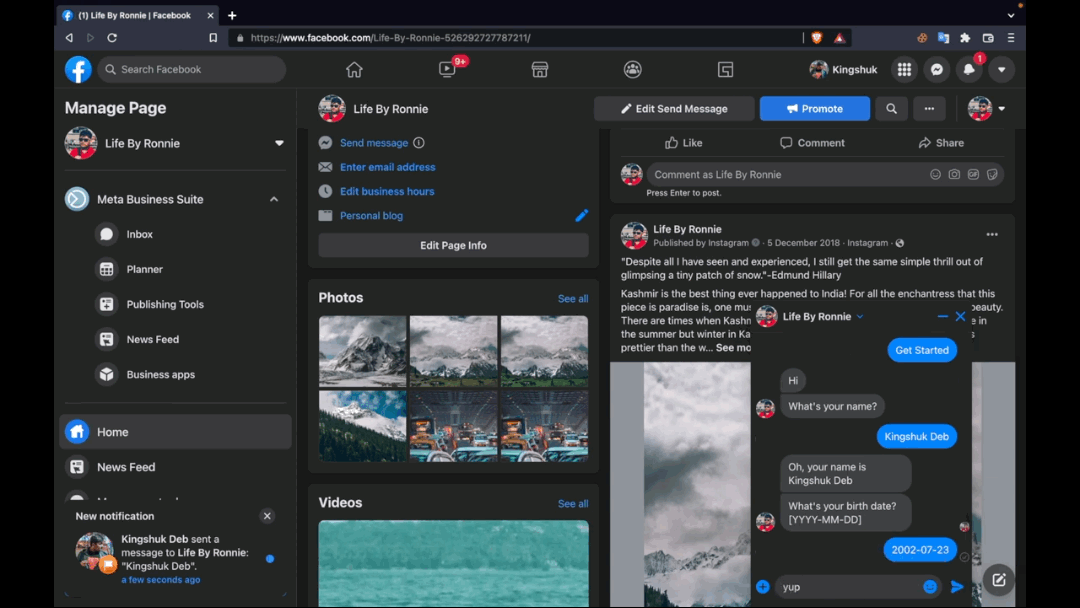
Task: Collapse the Meta Business Suite section
Action: [274, 199]
